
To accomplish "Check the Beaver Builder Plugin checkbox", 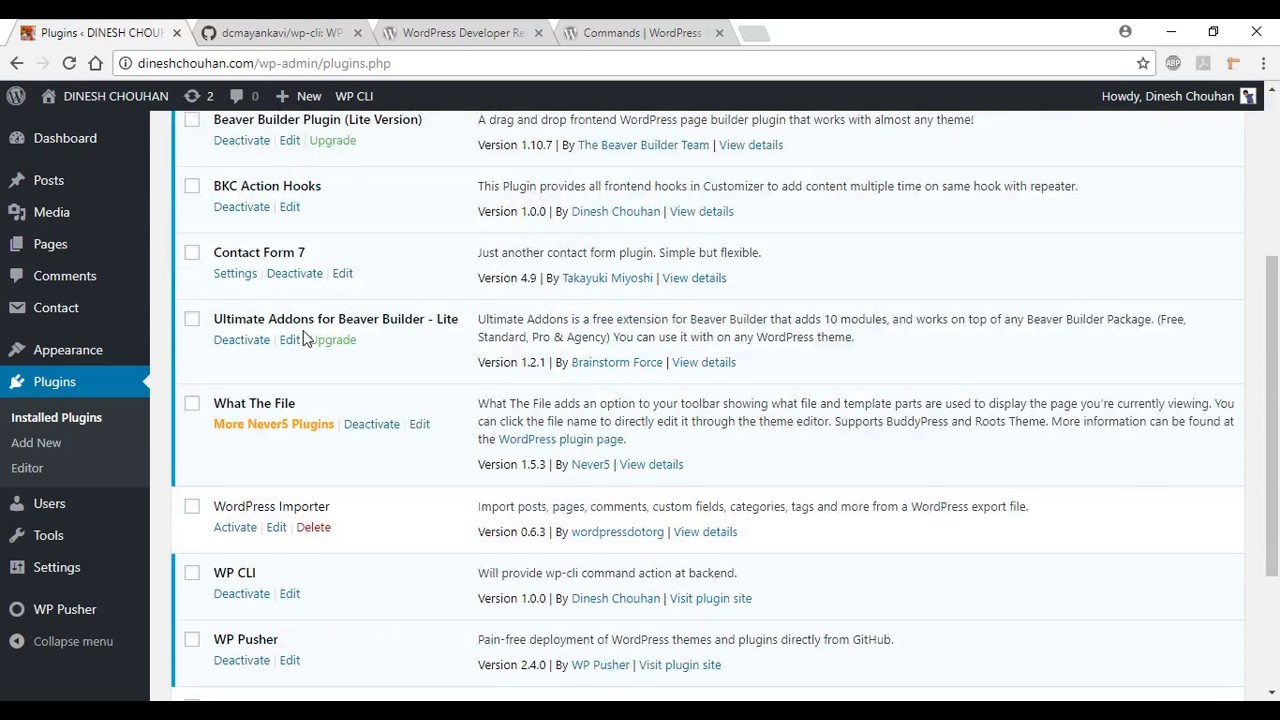I will 192,120.
